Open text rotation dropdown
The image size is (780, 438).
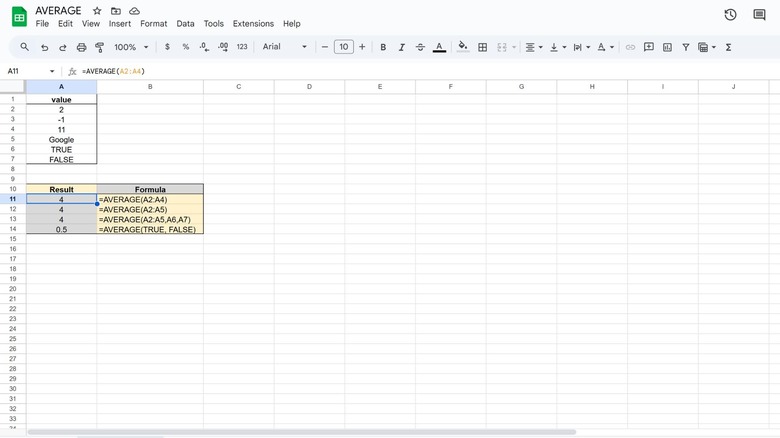(x=605, y=47)
